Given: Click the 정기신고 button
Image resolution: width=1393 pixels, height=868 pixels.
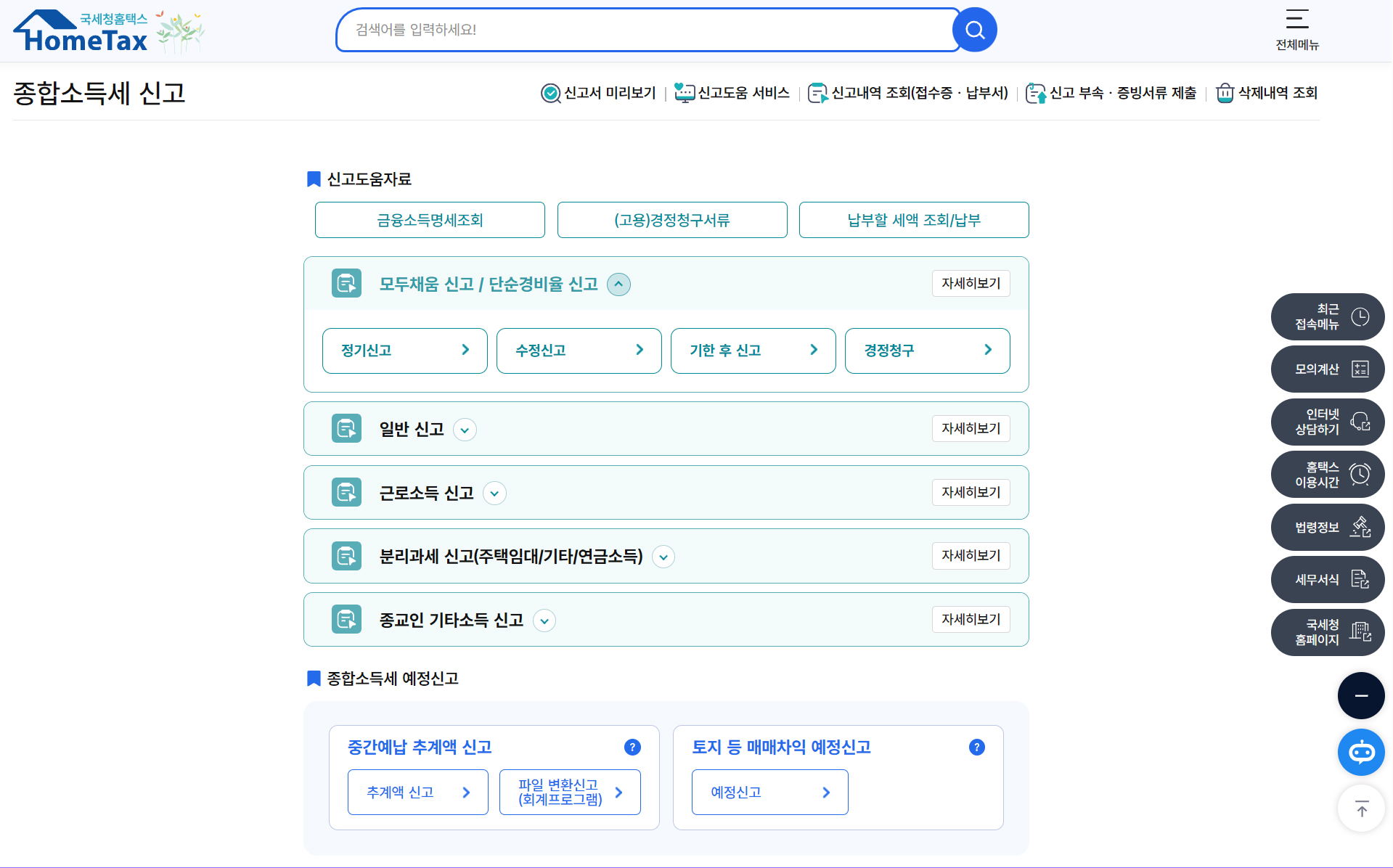Looking at the screenshot, I should (404, 351).
